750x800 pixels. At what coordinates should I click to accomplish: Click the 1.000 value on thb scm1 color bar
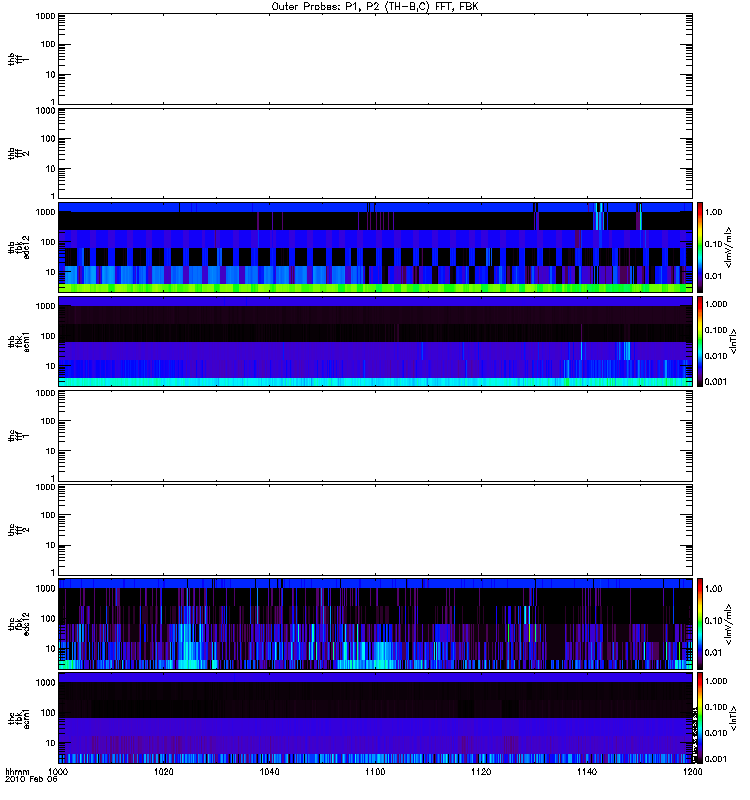(x=716, y=304)
